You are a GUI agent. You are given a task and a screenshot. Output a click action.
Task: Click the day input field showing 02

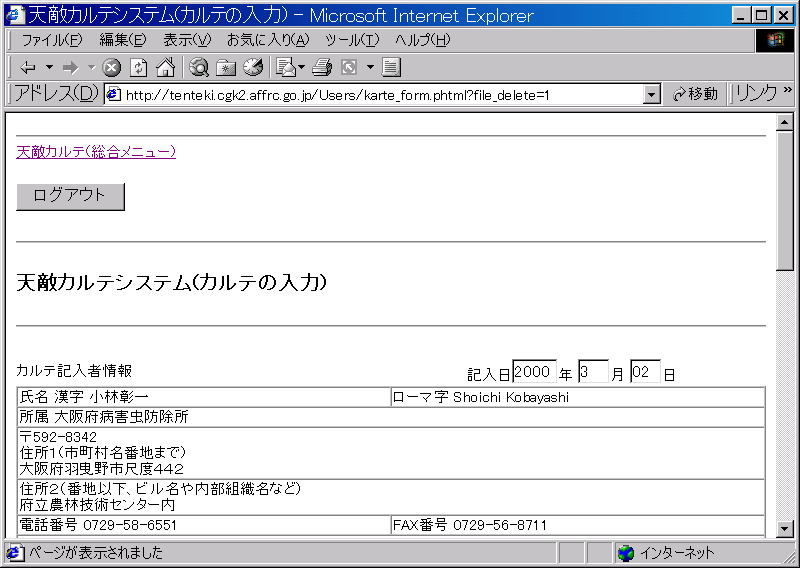tap(645, 372)
